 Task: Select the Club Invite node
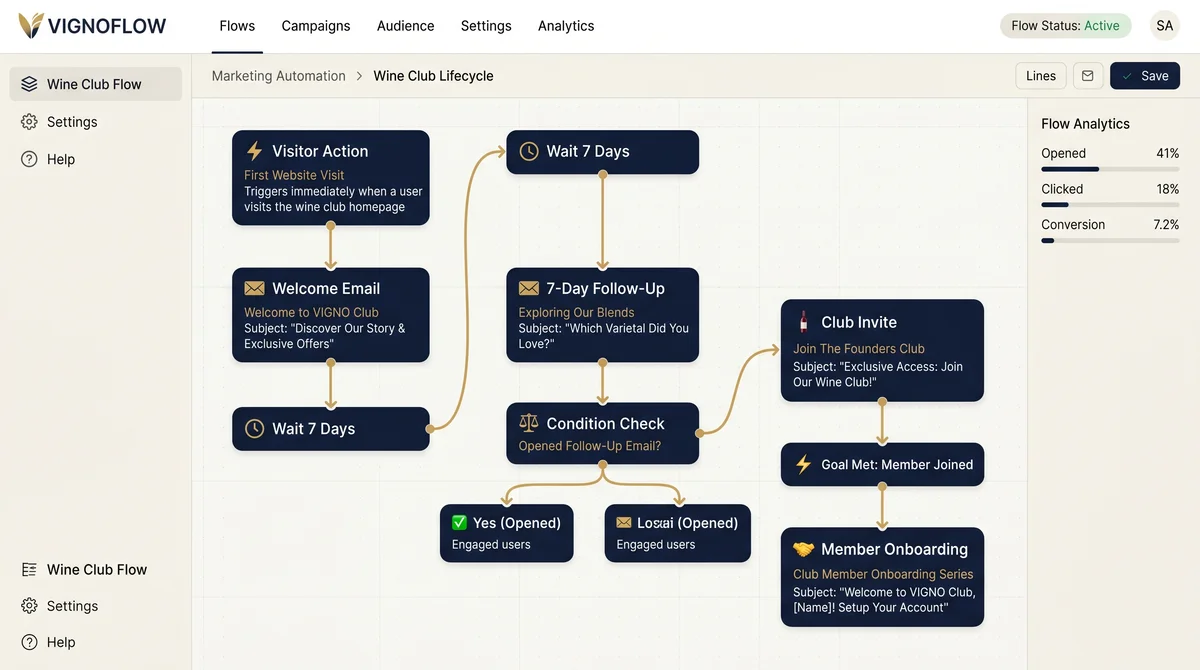point(882,351)
